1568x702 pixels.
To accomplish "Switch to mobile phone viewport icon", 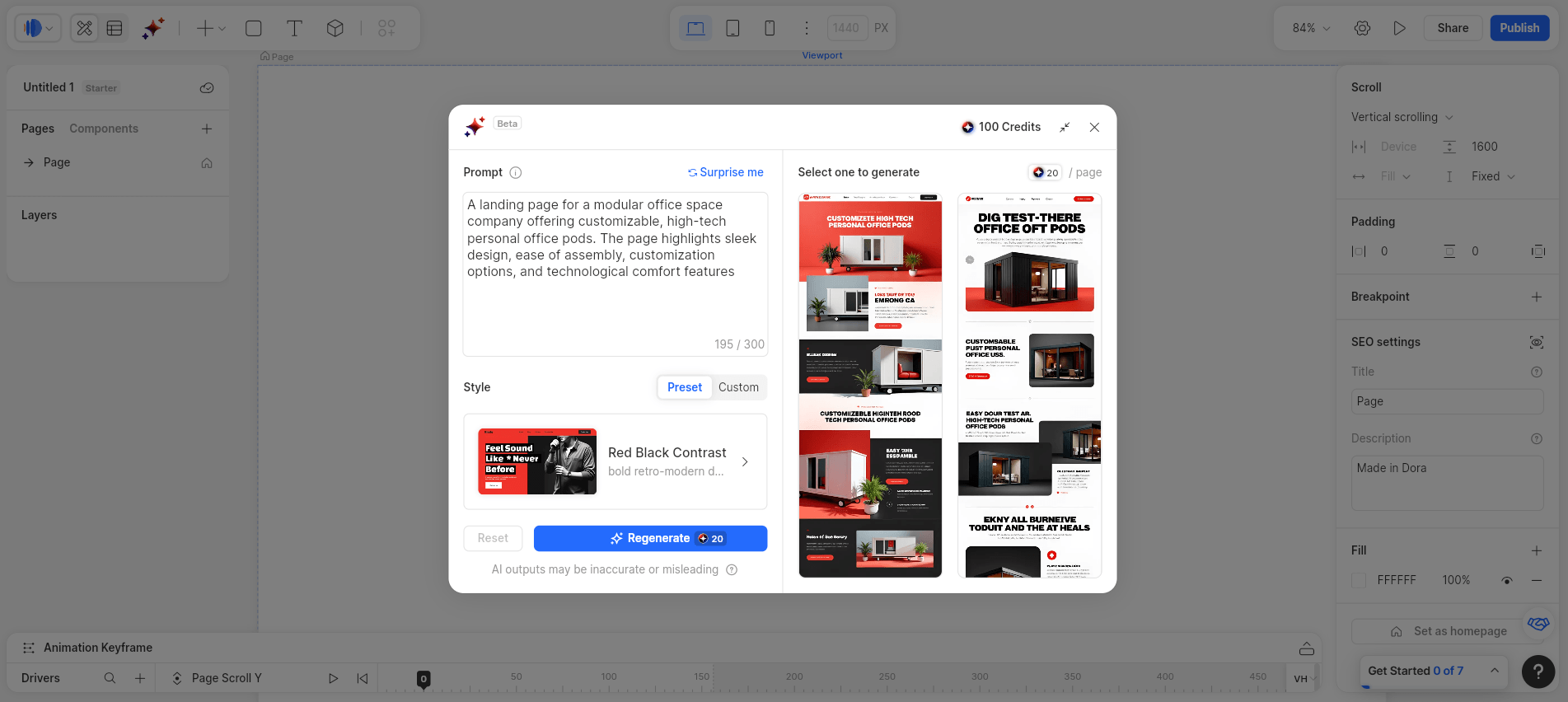I will pyautogui.click(x=770, y=28).
